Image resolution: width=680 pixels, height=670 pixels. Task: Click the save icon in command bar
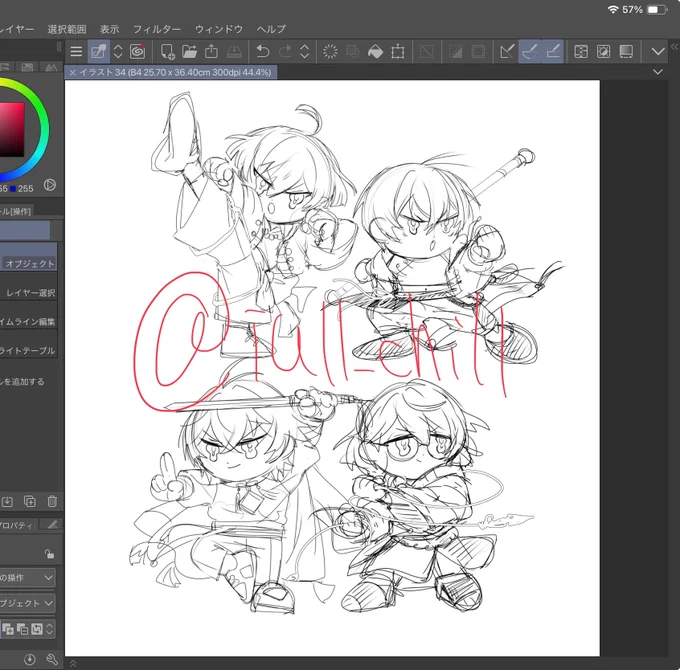(234, 52)
